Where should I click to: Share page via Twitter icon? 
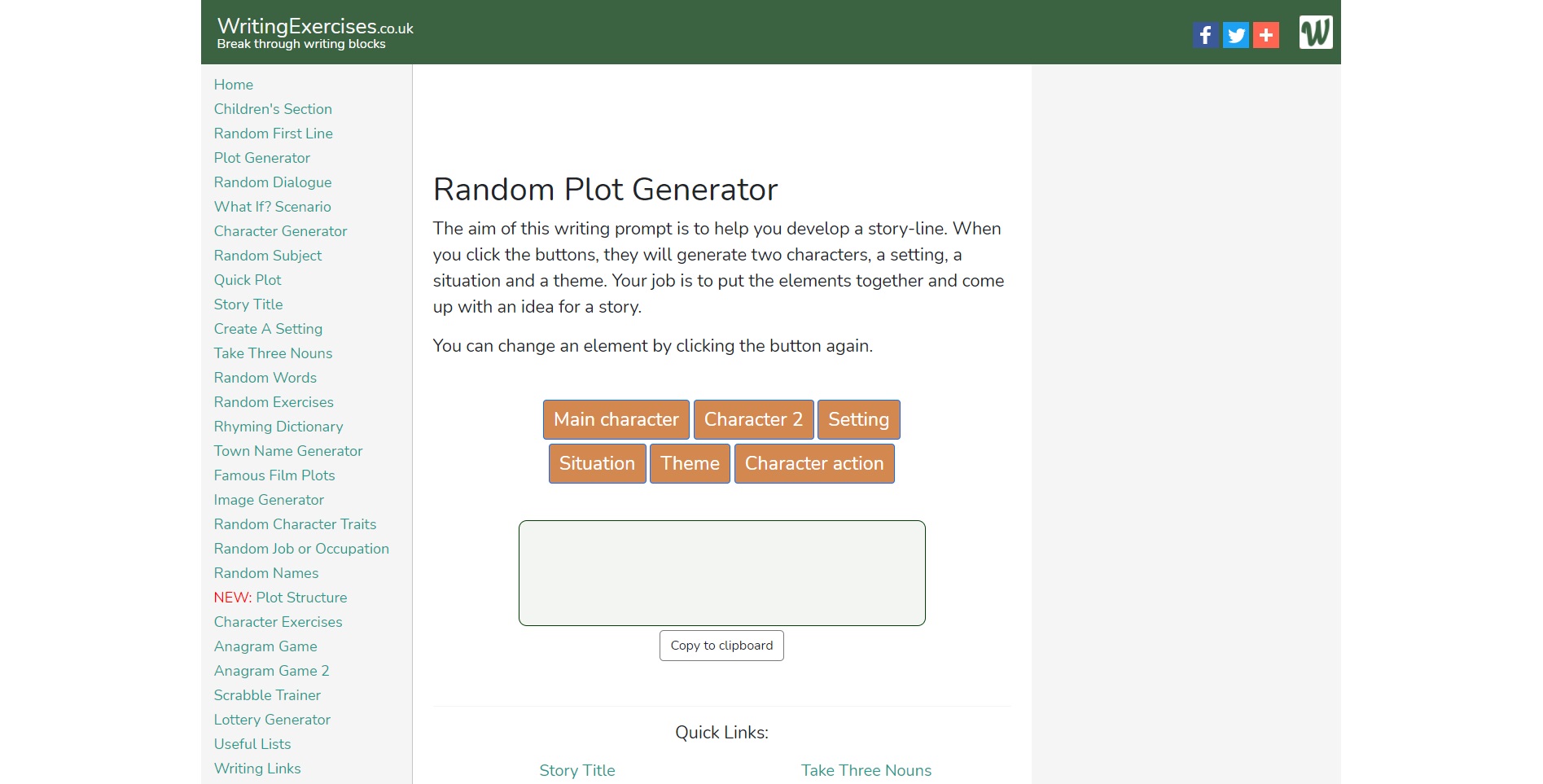(1236, 35)
